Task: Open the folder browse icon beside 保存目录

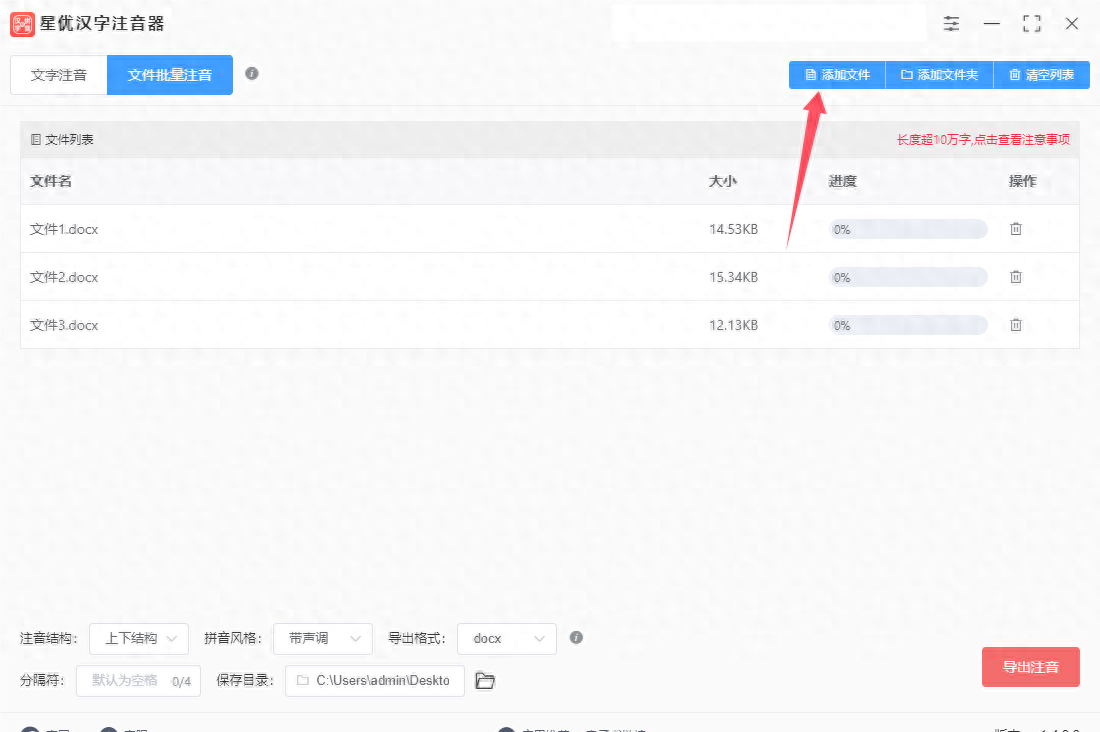Action: click(485, 680)
